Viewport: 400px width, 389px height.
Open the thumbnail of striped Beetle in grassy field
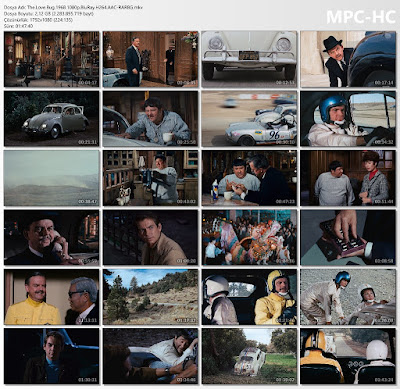[249, 356]
